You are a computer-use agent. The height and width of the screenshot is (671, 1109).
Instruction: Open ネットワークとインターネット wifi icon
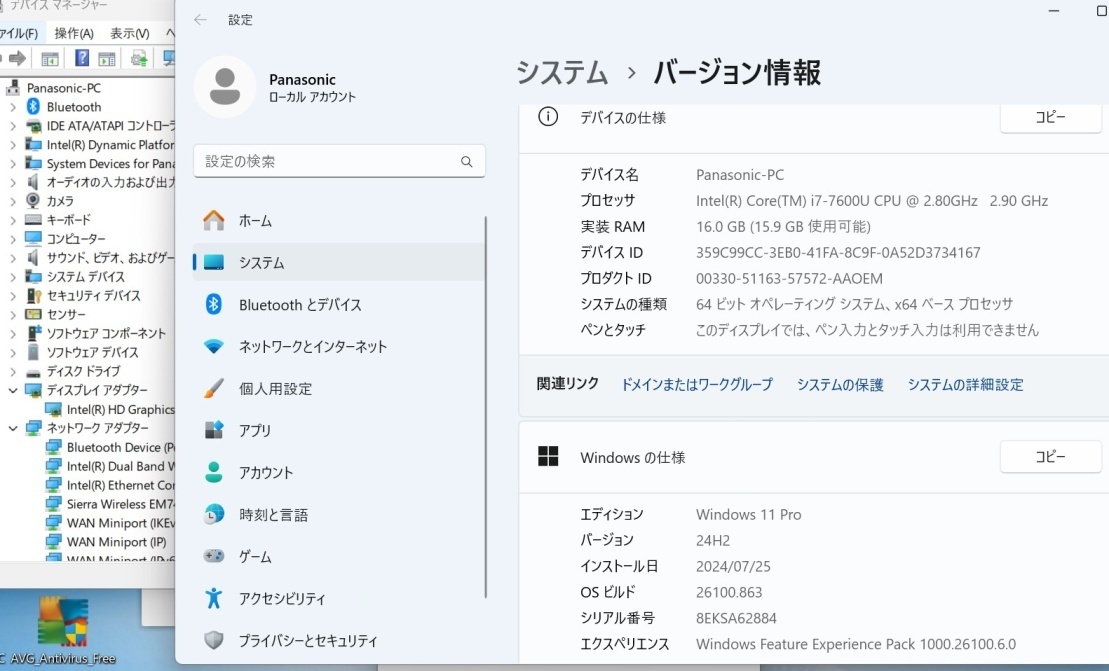point(214,346)
